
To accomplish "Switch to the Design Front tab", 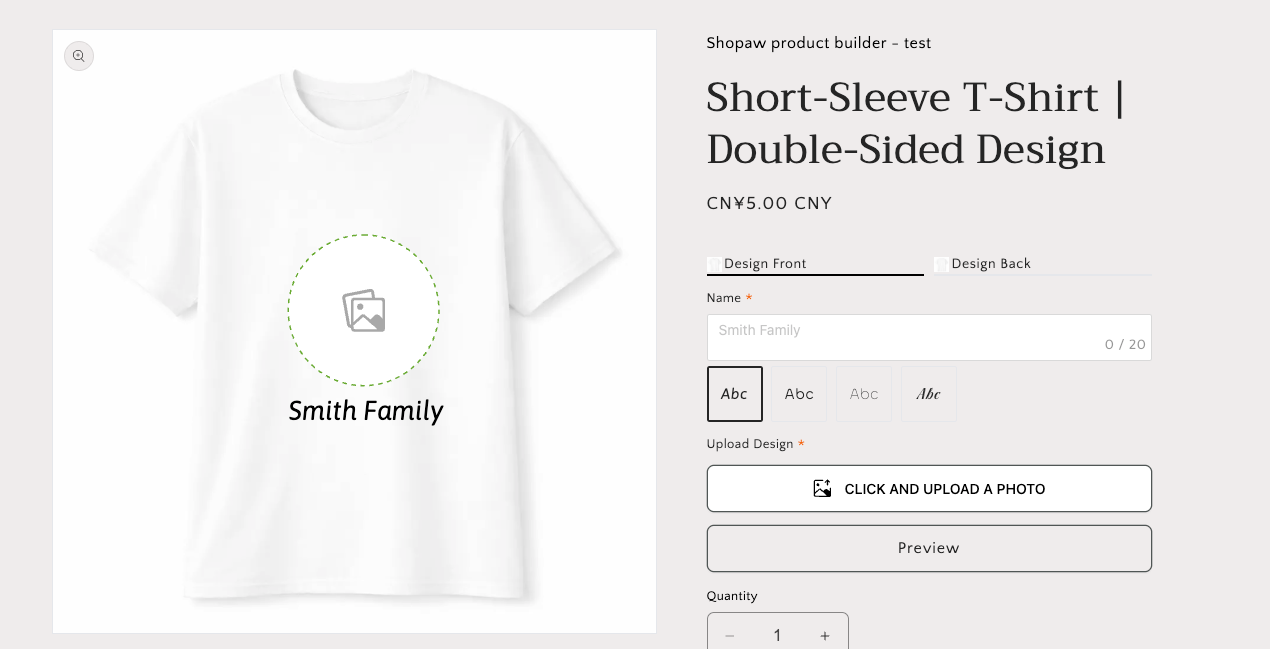I will [x=815, y=264].
